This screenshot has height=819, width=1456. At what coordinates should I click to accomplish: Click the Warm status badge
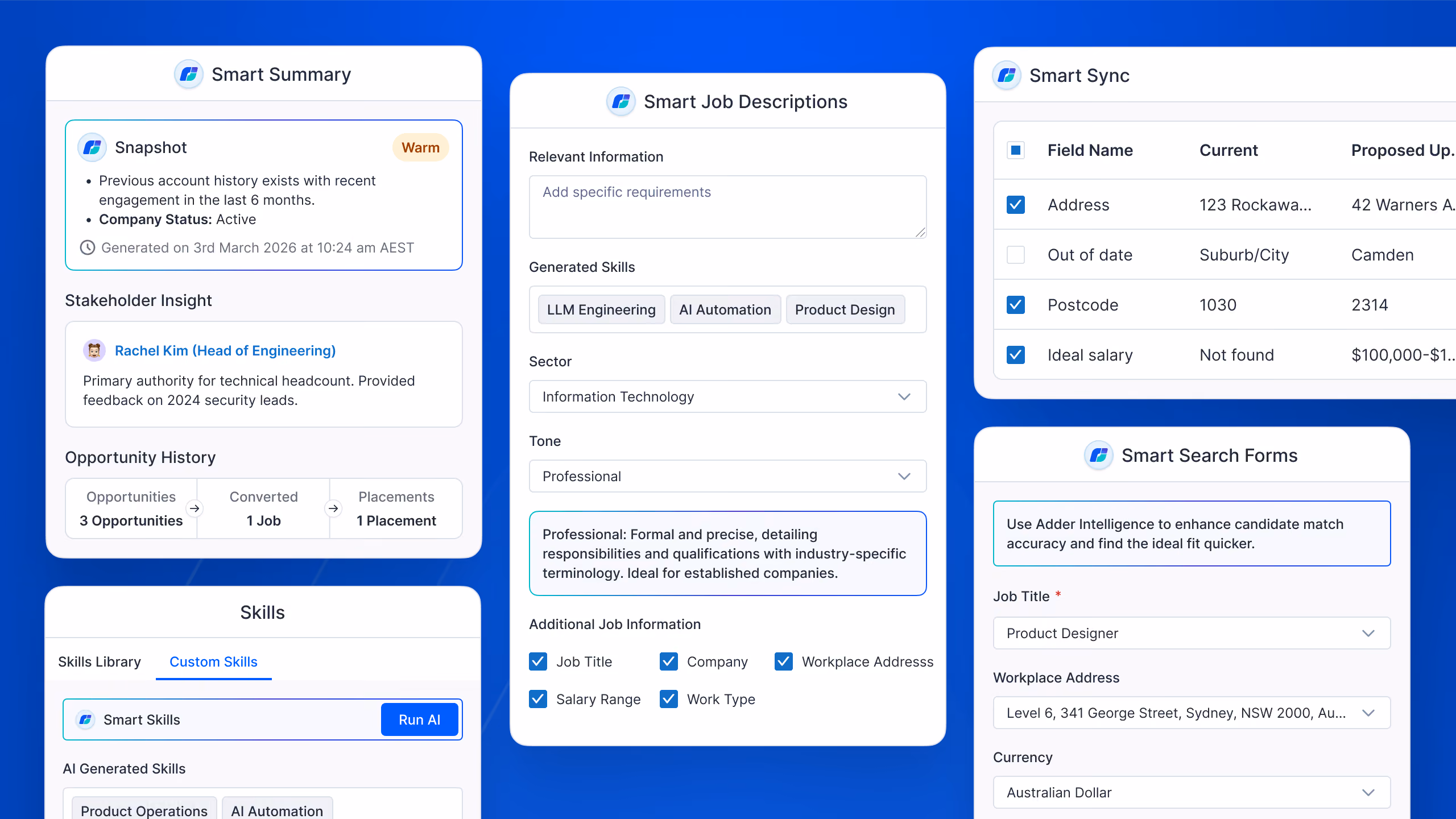pos(421,148)
